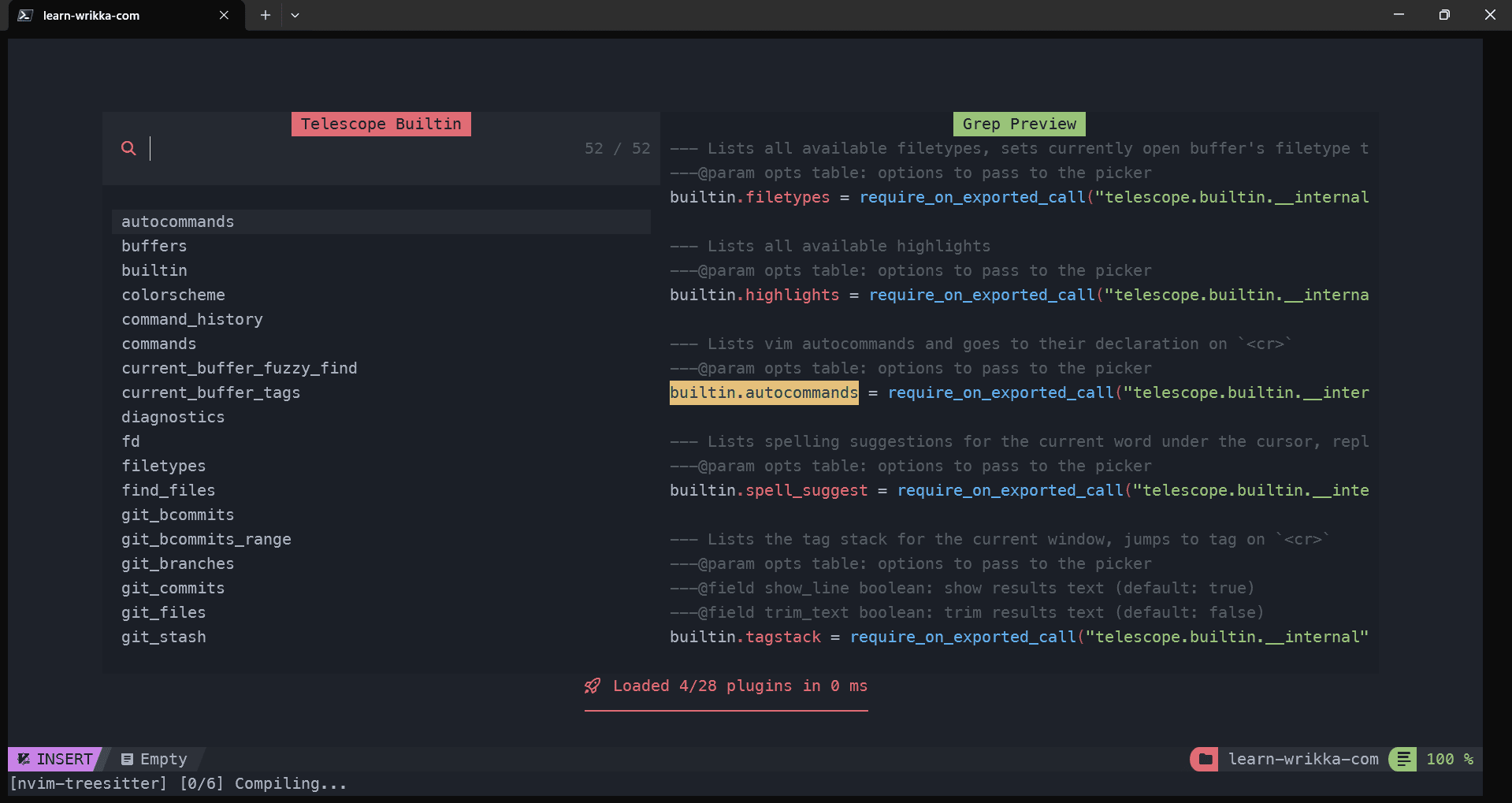The width and height of the screenshot is (1512, 803).
Task: Click builtin.spell_suggest line in preview
Action: (1019, 490)
